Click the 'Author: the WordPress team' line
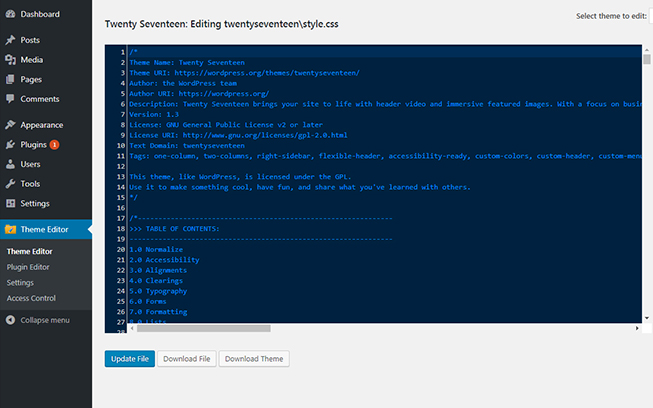This screenshot has width=653, height=408. 183,83
